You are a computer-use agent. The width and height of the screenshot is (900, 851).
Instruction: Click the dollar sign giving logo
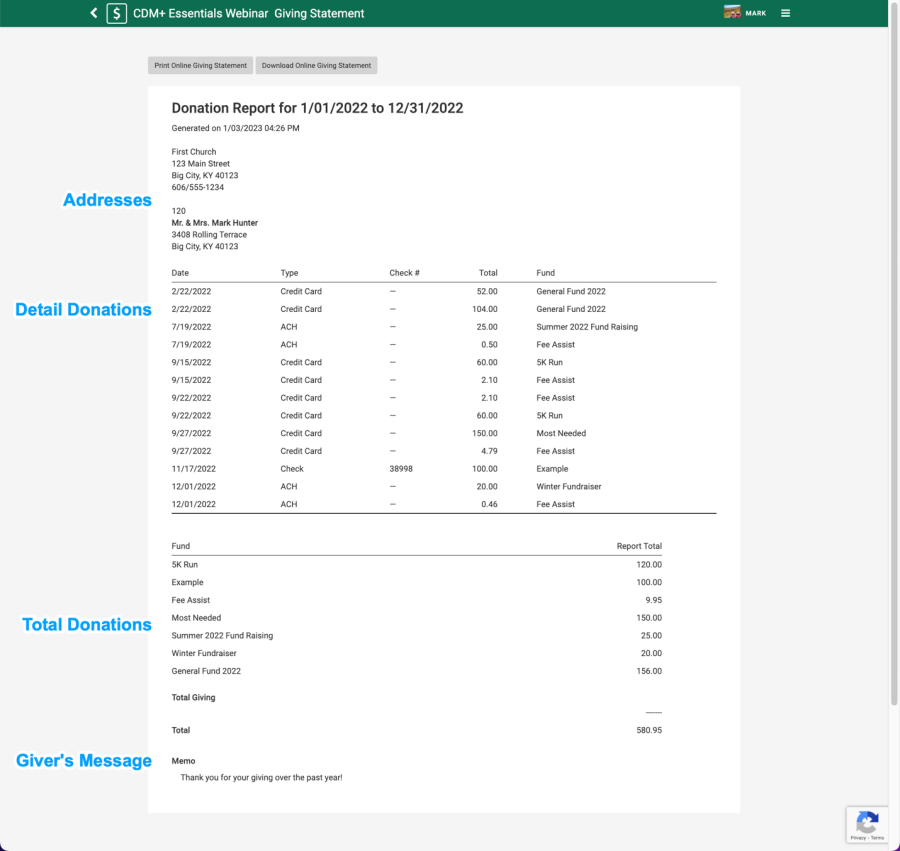[x=117, y=13]
